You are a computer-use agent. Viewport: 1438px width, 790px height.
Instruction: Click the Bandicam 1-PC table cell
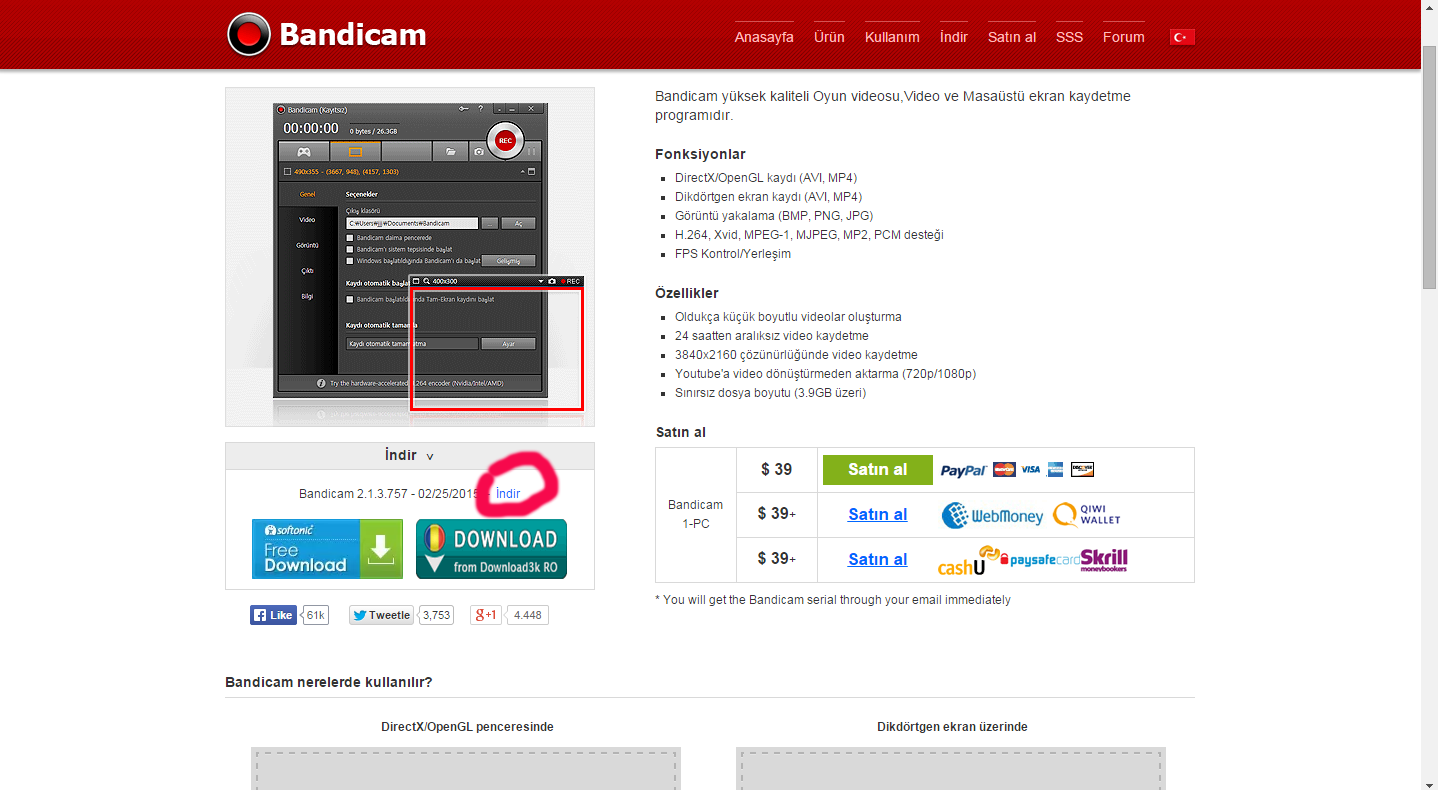click(696, 515)
